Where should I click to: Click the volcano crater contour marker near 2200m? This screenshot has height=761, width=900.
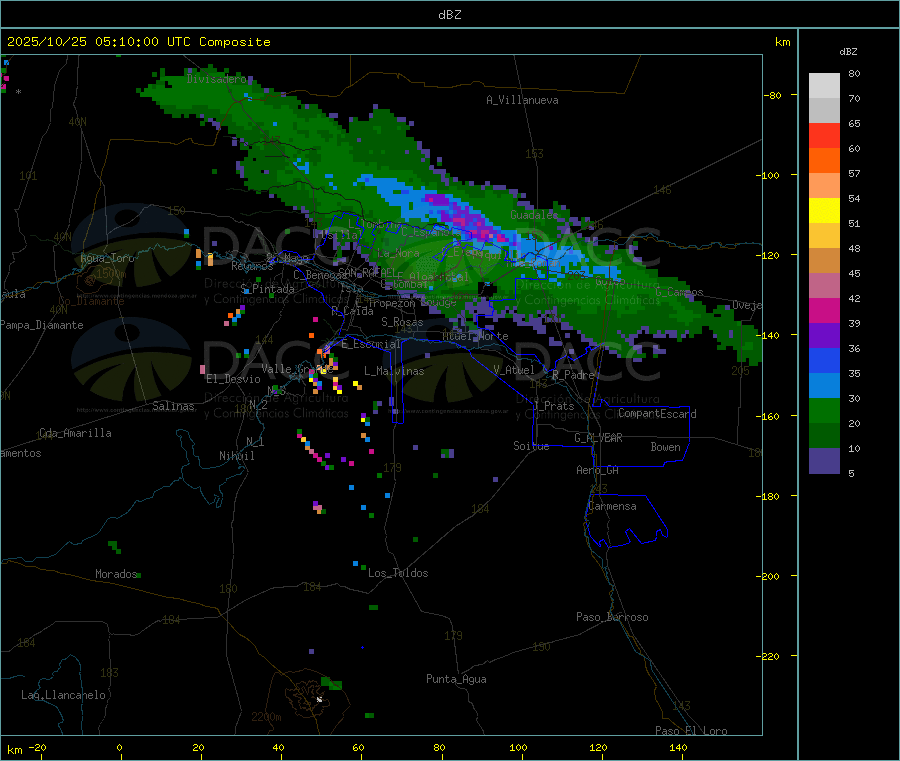pos(319,700)
